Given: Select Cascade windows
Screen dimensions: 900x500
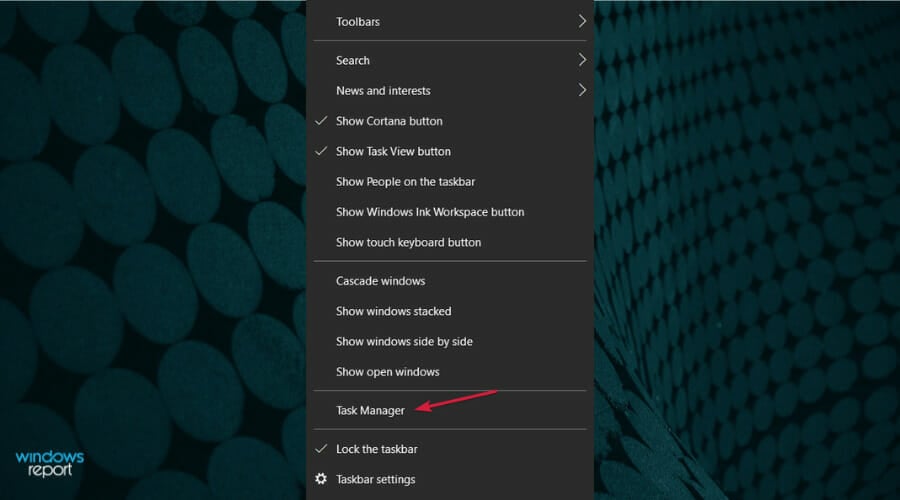Looking at the screenshot, I should tap(450, 281).
